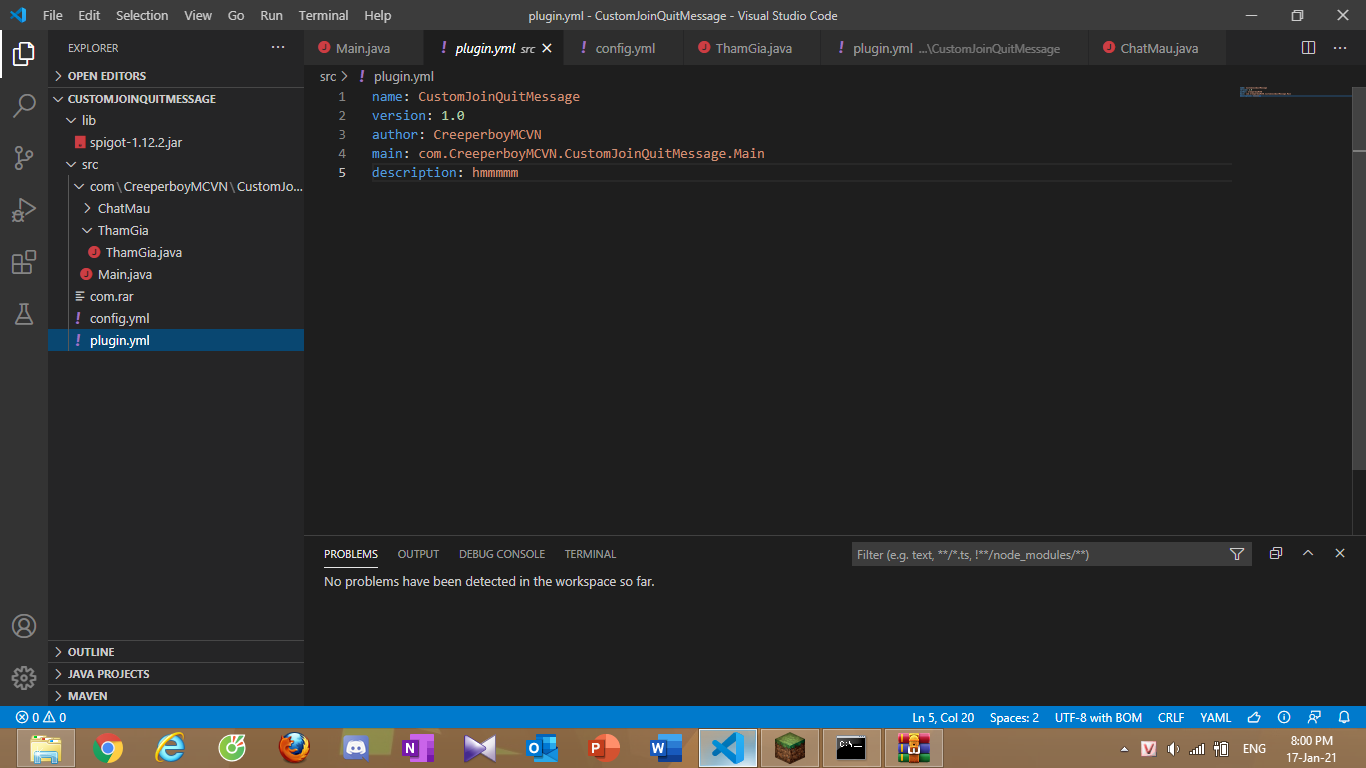
Task: Switch to the config.yml tab
Action: pos(624,48)
